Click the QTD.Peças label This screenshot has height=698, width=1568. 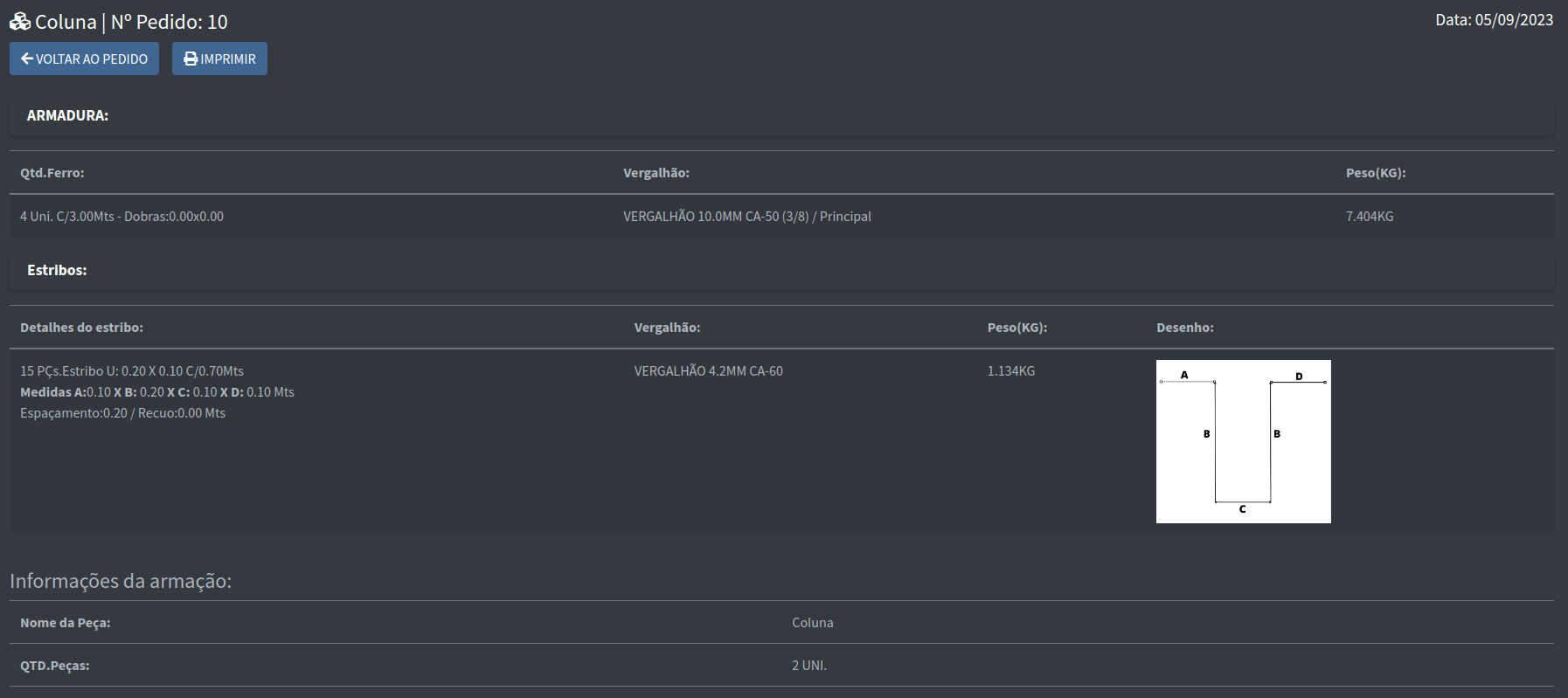[55, 666]
